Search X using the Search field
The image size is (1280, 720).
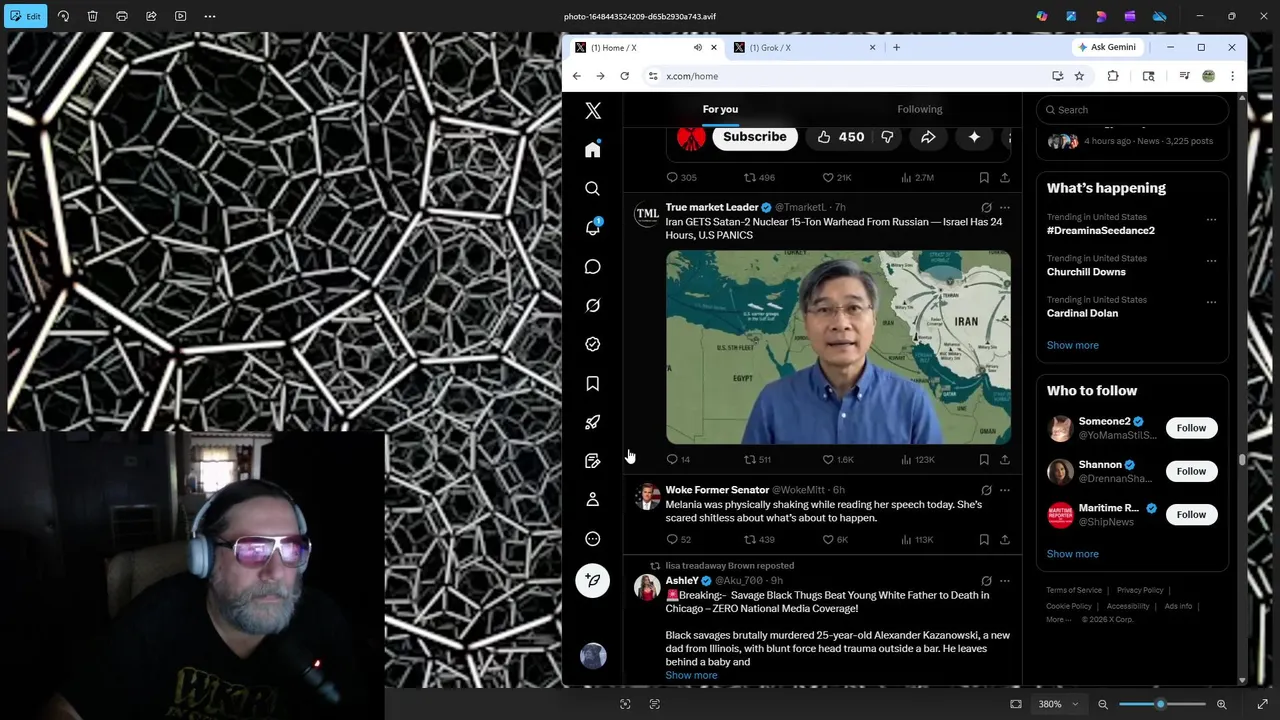click(x=1132, y=110)
